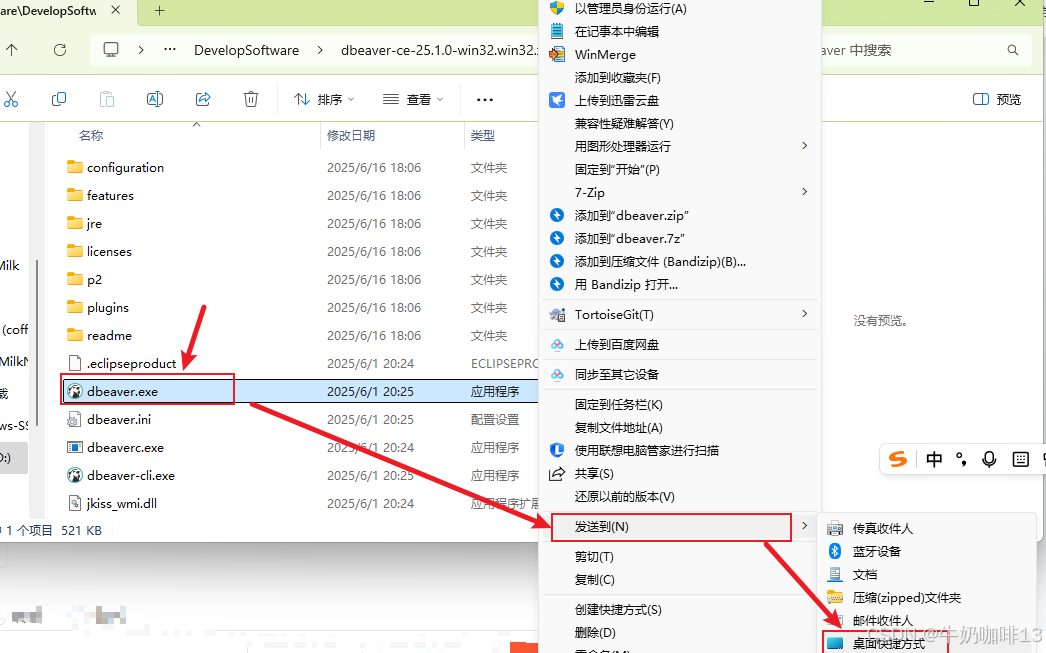Image resolution: width=1046 pixels, height=653 pixels.
Task: Sort files by 修改日期 column header
Action: (351, 135)
